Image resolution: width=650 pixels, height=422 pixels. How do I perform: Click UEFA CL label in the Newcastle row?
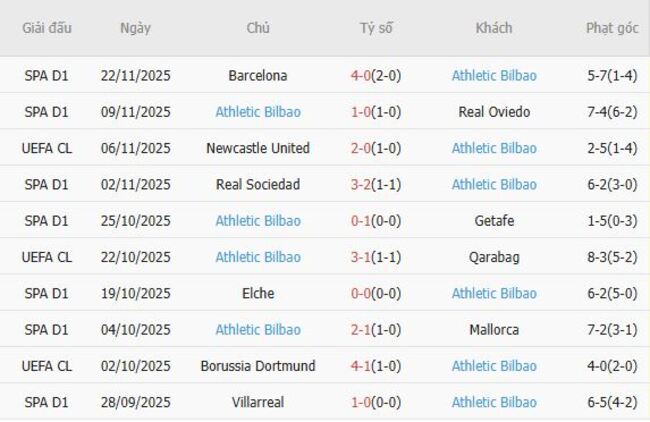(x=47, y=148)
